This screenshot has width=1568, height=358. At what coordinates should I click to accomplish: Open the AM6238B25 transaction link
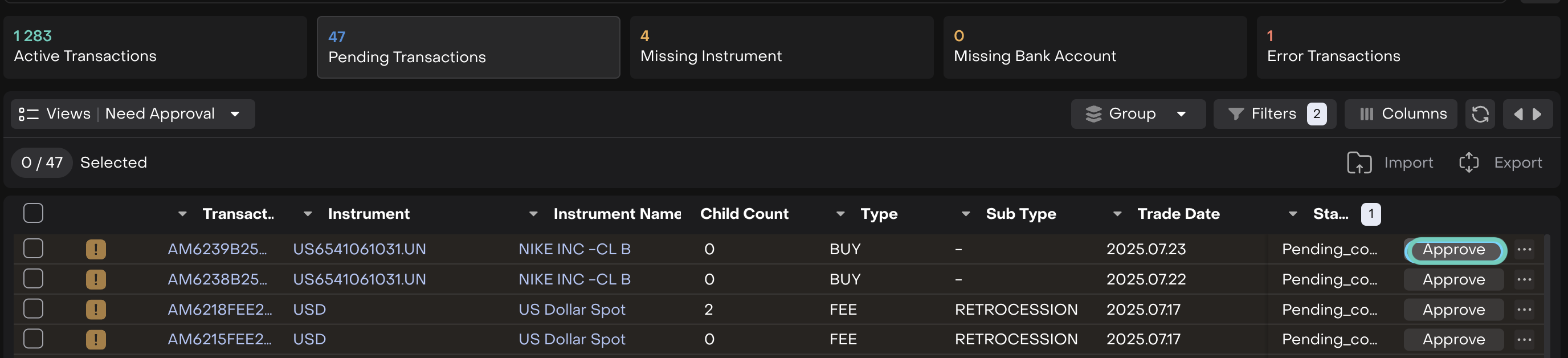click(x=217, y=279)
